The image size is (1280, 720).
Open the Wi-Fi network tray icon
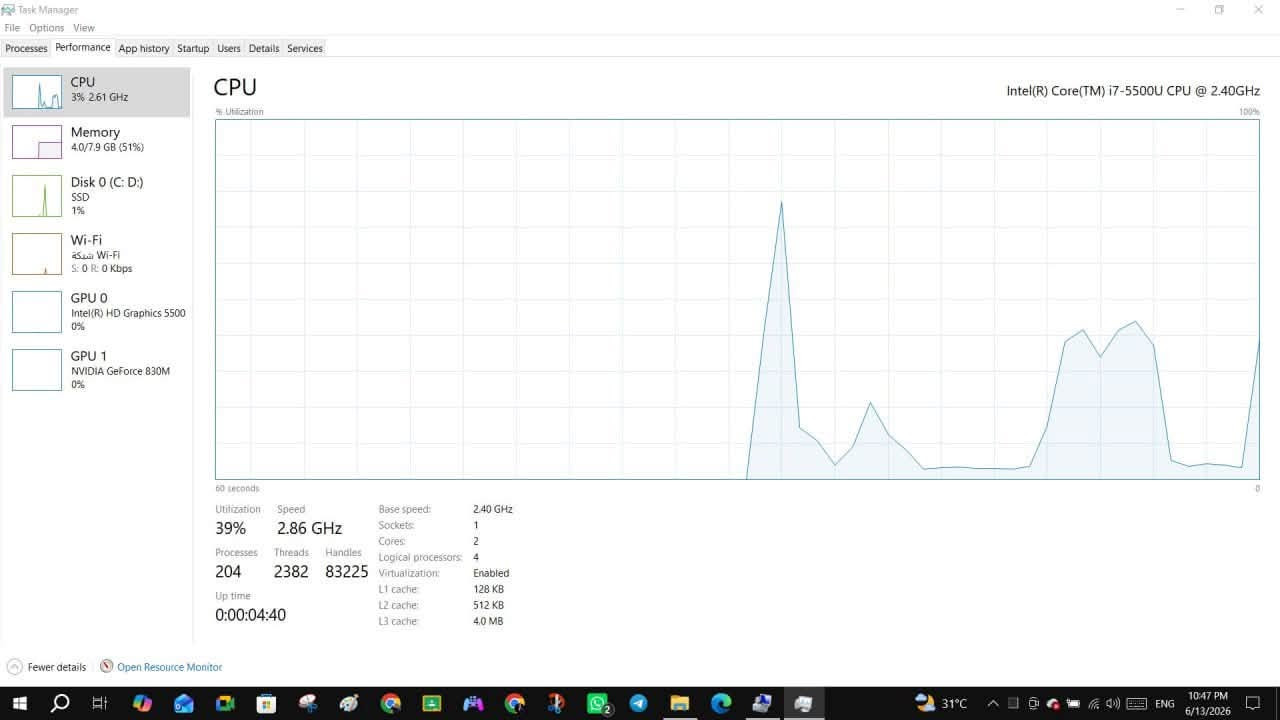click(1094, 703)
